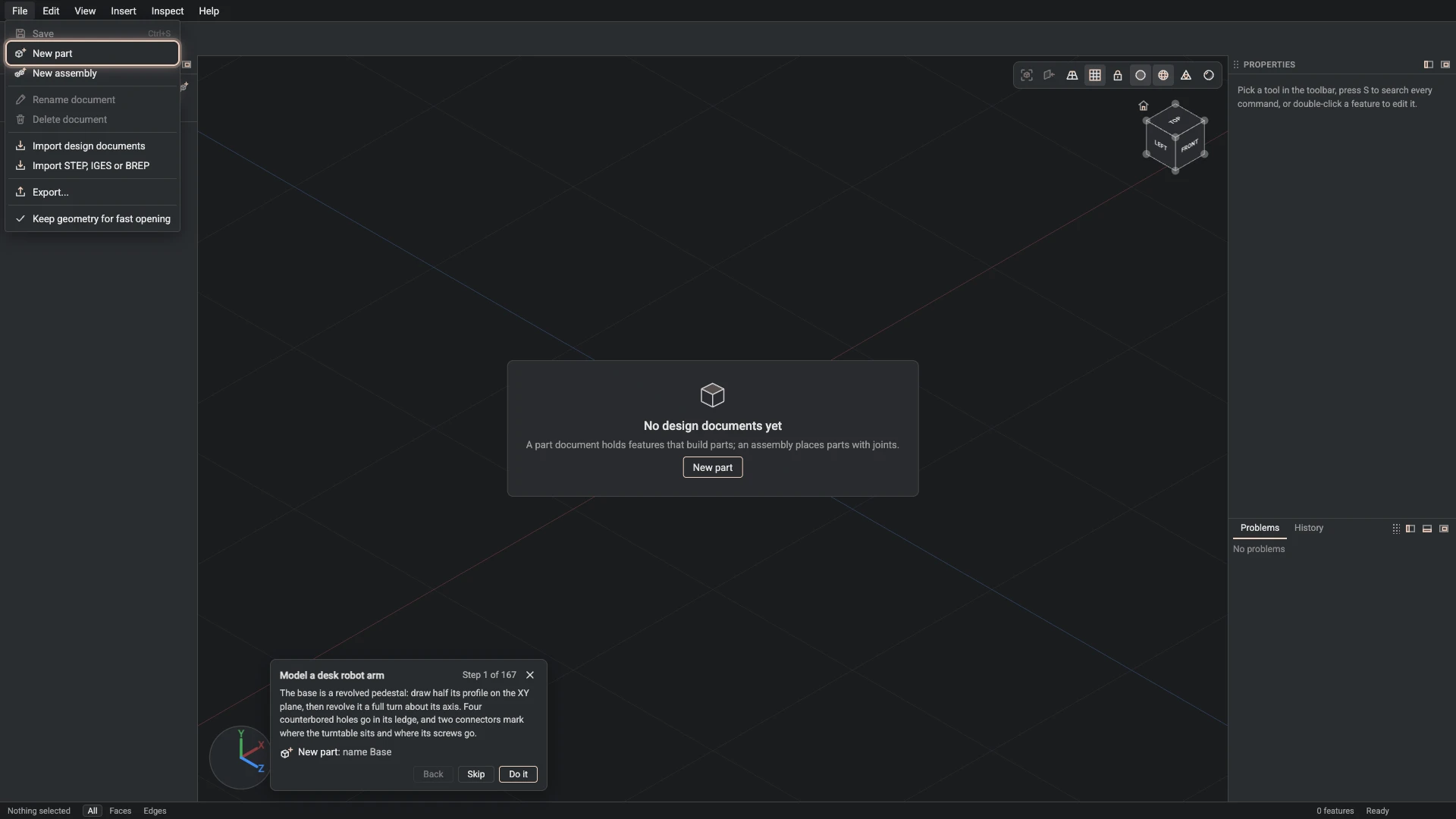Switch to the History tab

[x=1309, y=528]
